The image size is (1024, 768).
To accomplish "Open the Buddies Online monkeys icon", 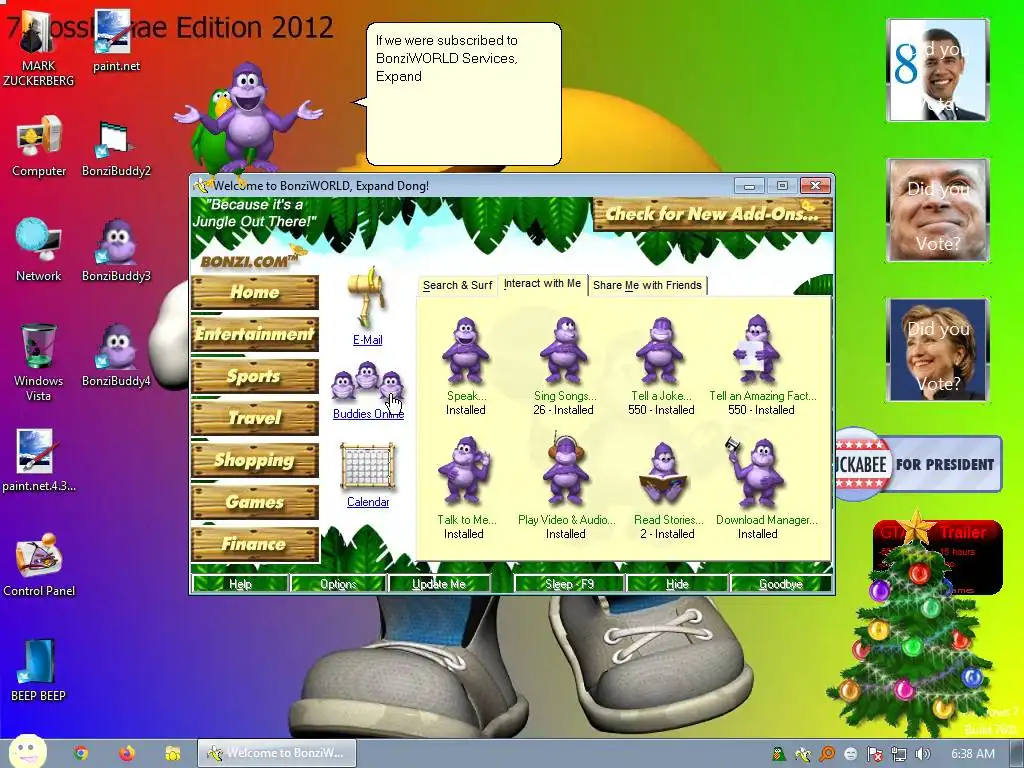I will (367, 382).
